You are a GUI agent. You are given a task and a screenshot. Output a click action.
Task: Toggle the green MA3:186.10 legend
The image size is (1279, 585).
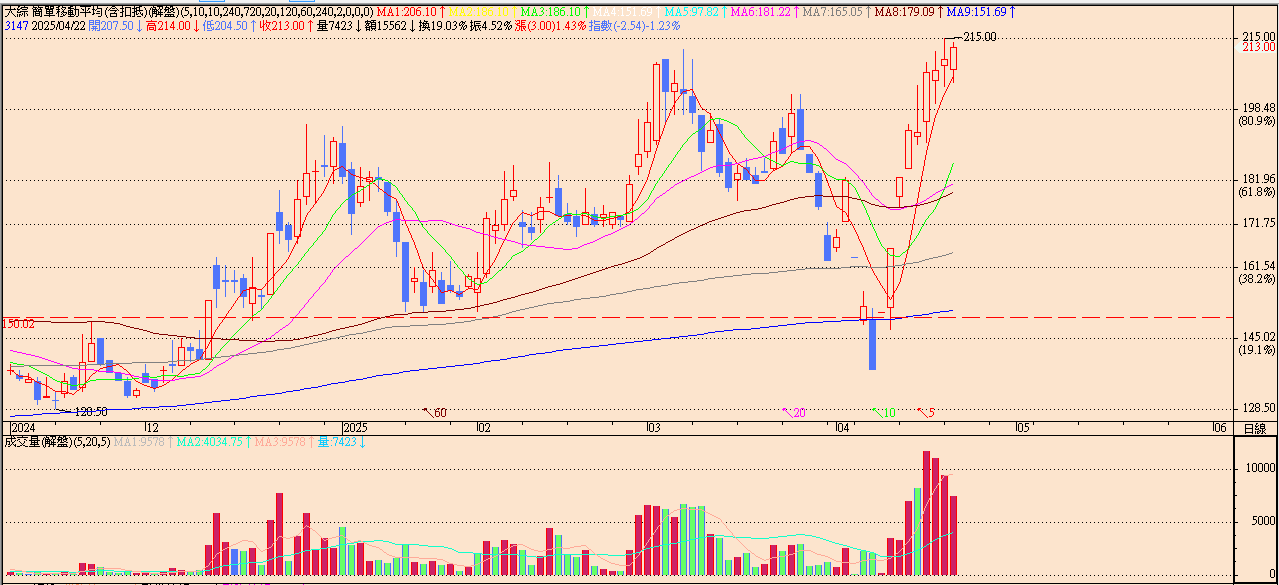(x=554, y=12)
